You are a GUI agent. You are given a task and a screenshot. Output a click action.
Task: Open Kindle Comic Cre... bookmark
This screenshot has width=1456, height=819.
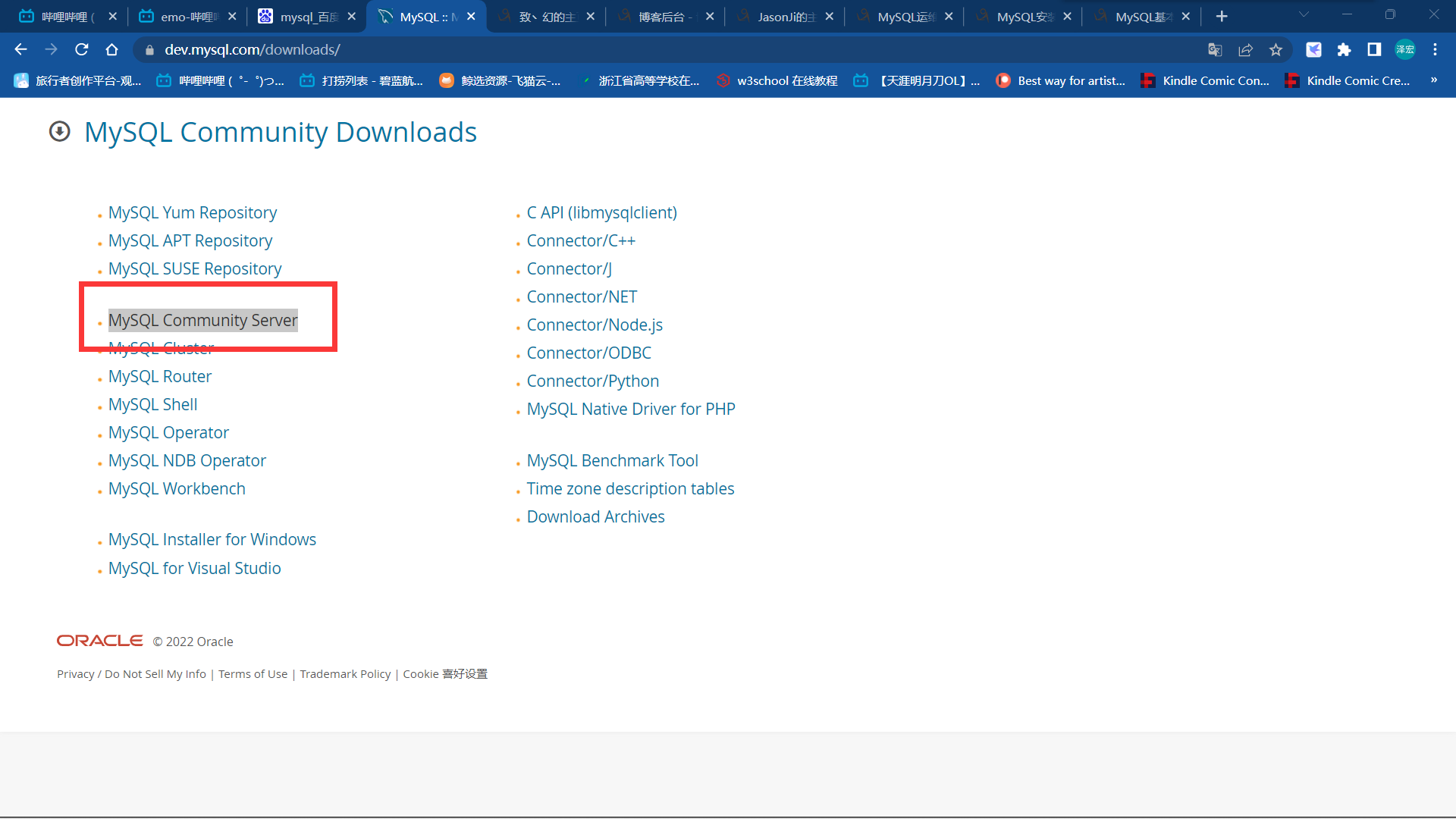click(x=1348, y=80)
